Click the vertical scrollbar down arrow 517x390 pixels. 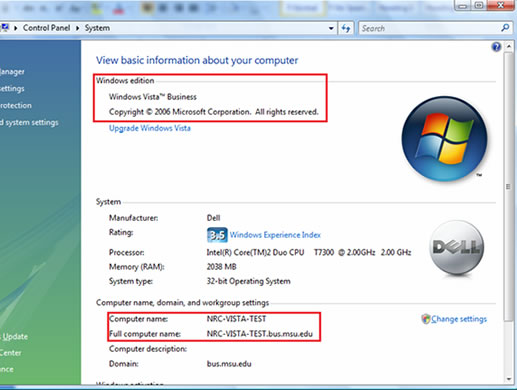(509, 379)
